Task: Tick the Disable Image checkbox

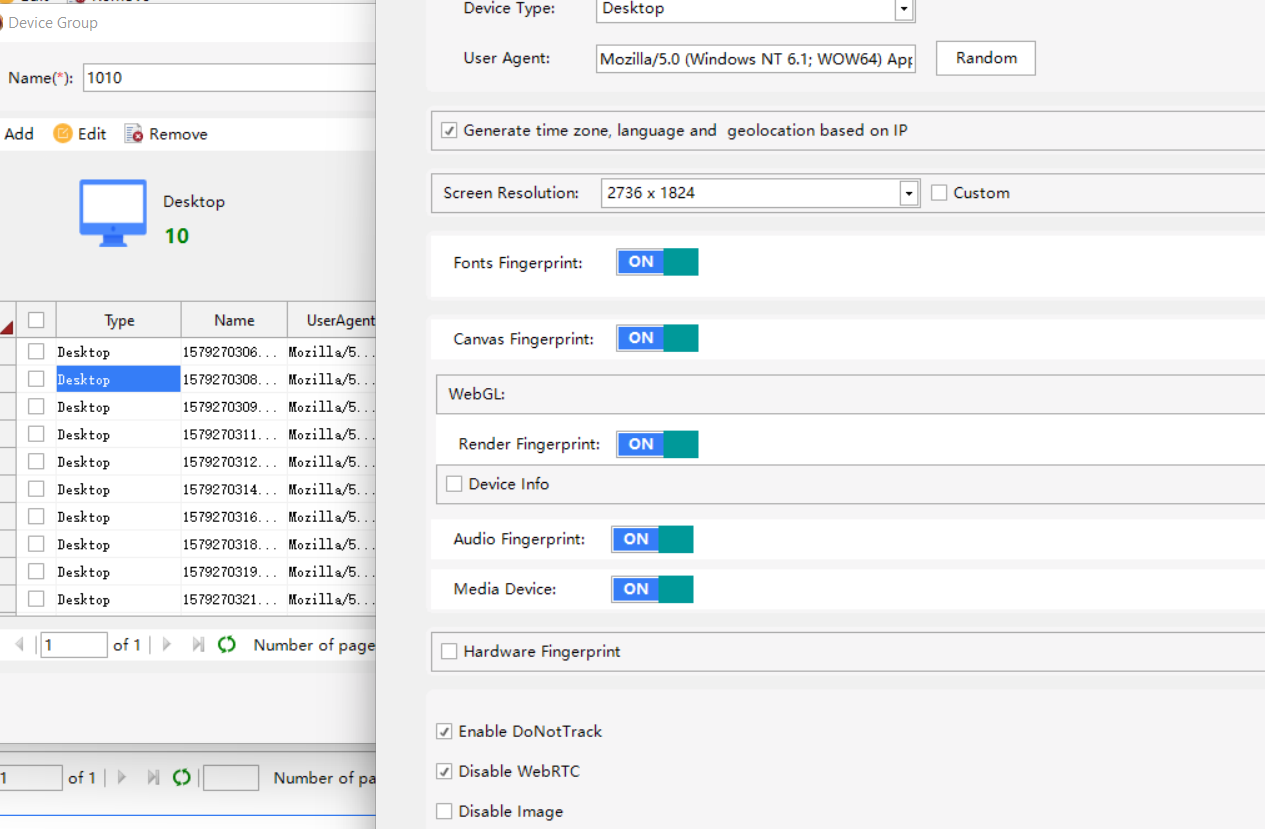Action: [444, 811]
